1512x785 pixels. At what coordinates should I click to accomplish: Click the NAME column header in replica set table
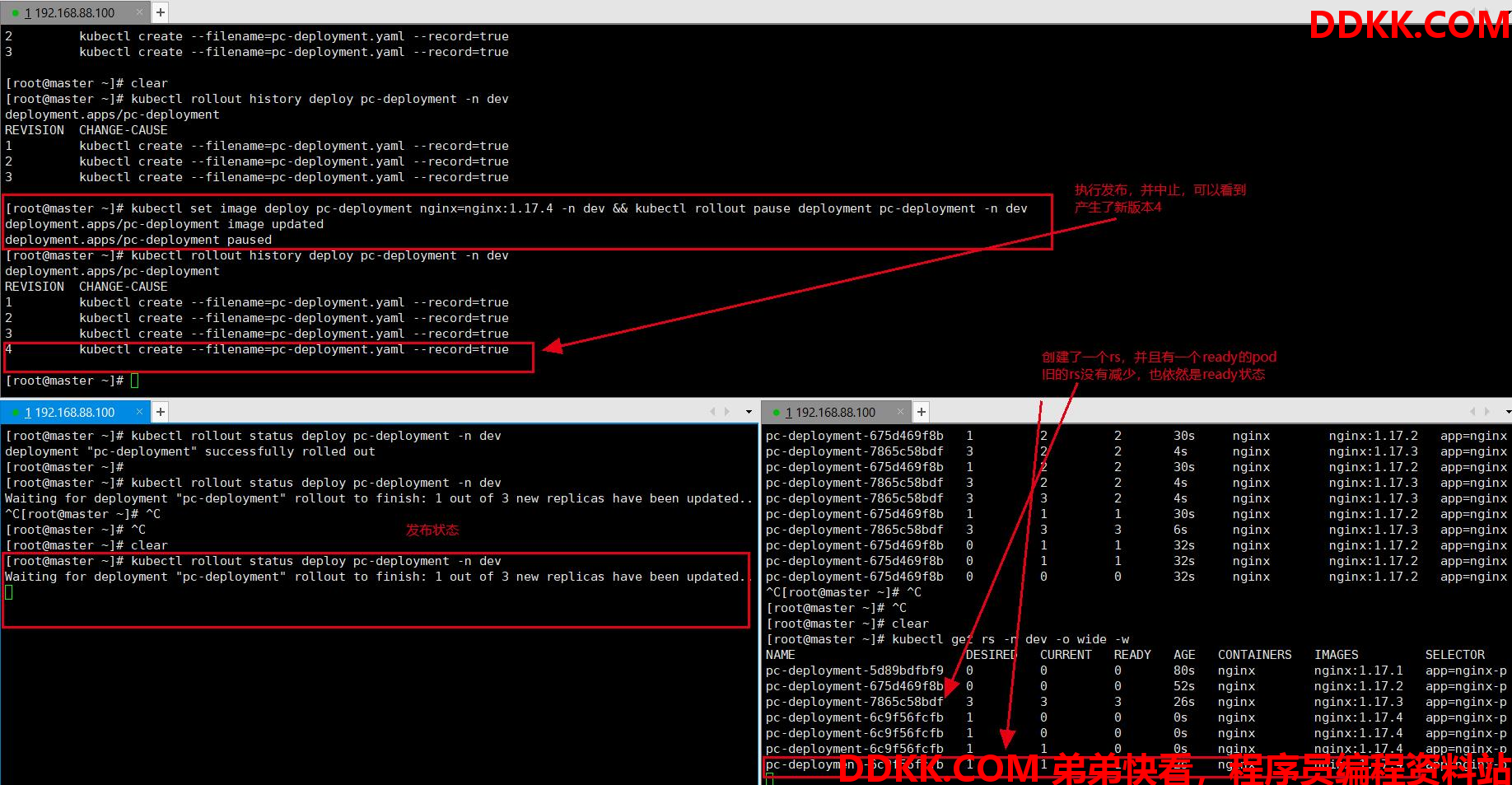point(780,655)
